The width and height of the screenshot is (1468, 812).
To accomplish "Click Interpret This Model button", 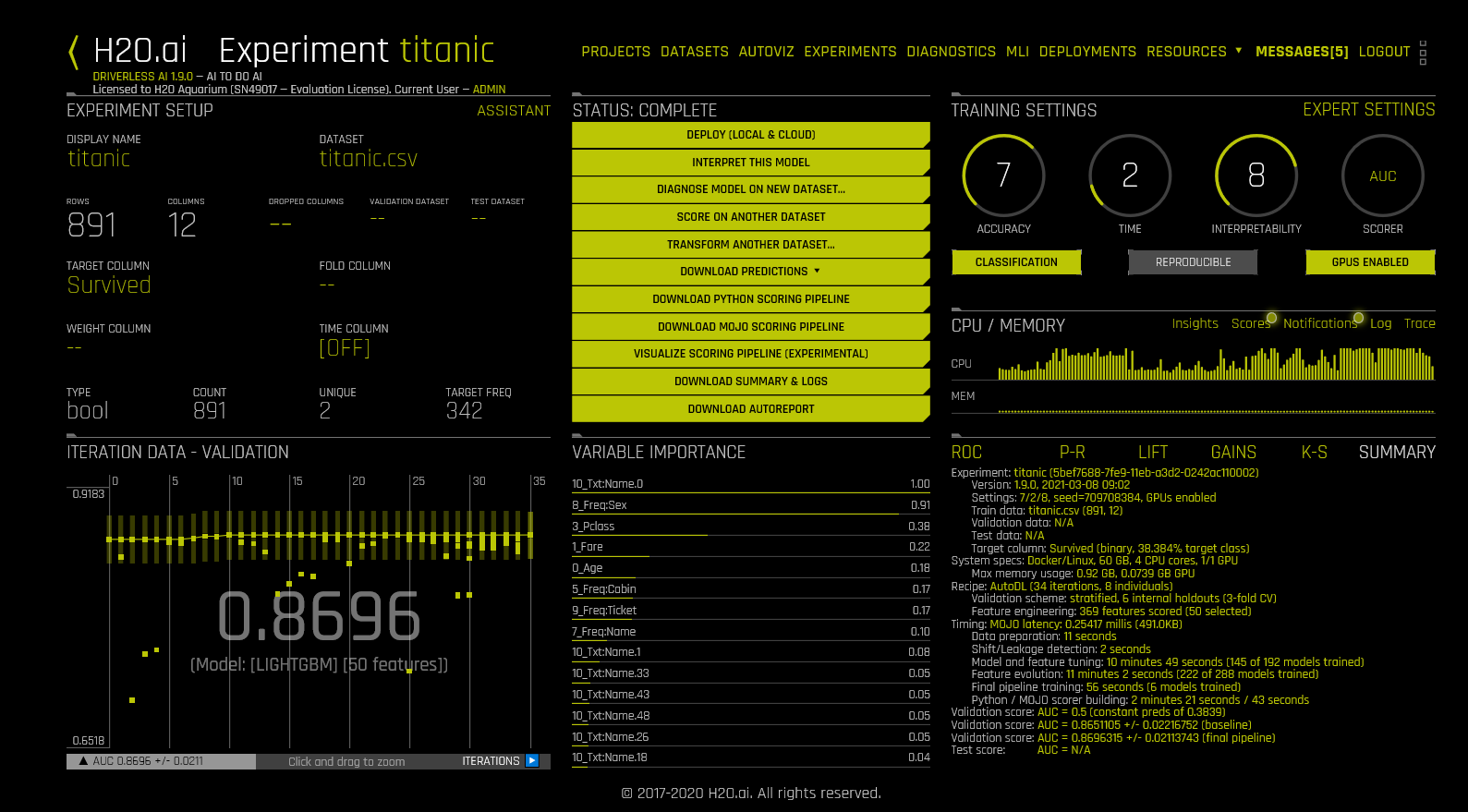I will [750, 163].
